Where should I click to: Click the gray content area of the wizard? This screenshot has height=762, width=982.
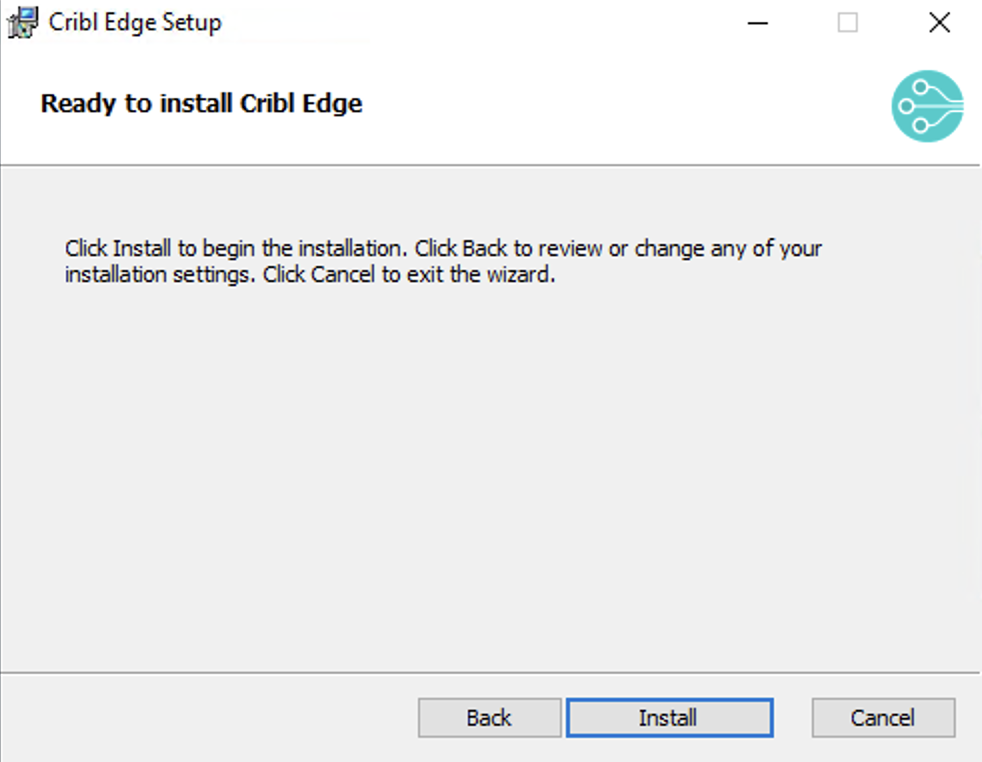[x=490, y=450]
